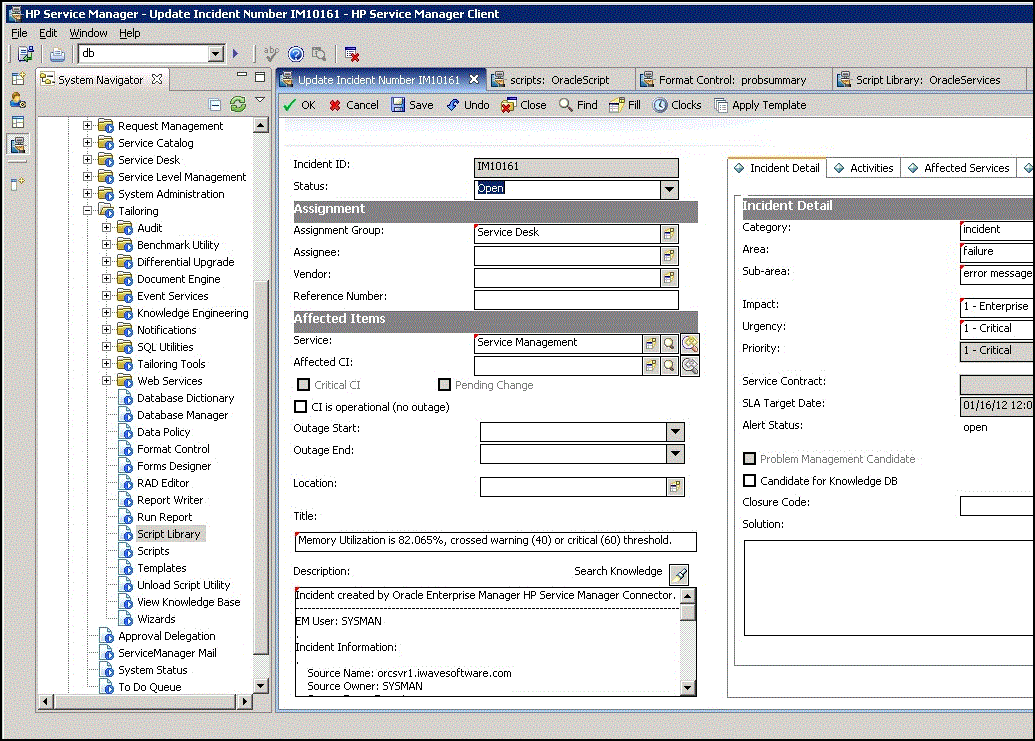
Task: Open the Help menu
Action: coord(129,33)
